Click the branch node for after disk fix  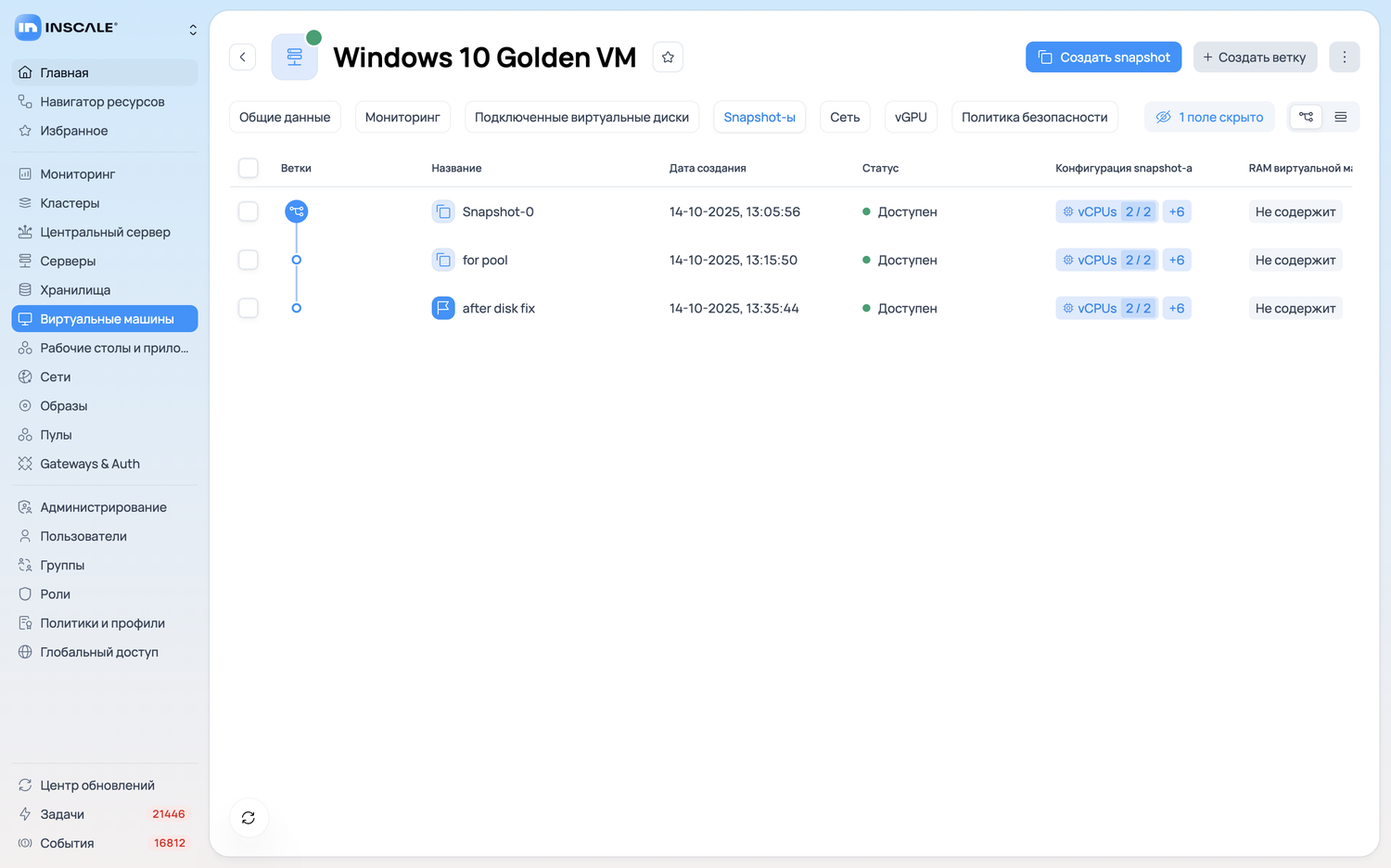point(297,308)
